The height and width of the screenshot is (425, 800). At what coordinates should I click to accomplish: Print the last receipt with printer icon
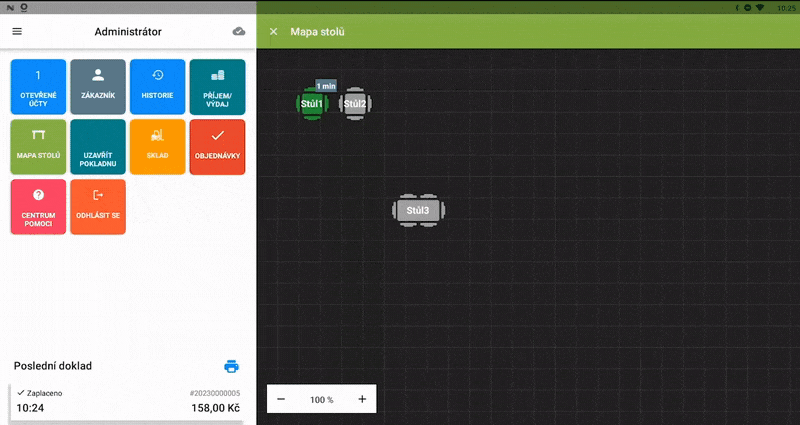231,366
